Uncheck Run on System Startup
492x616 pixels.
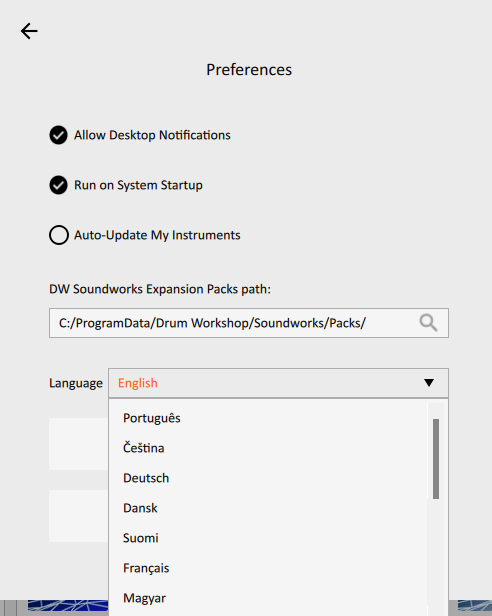59,185
